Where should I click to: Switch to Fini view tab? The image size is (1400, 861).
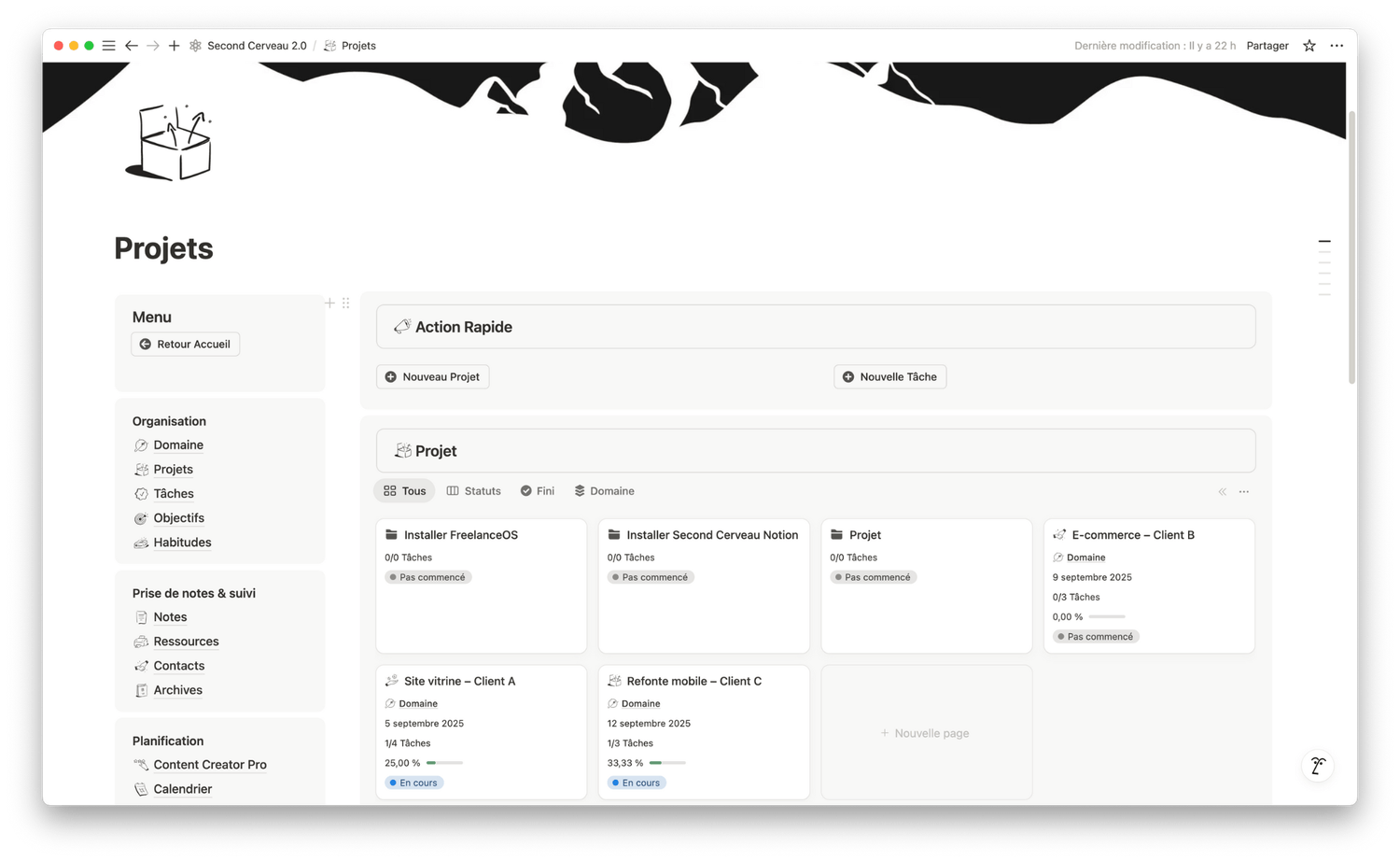[538, 491]
